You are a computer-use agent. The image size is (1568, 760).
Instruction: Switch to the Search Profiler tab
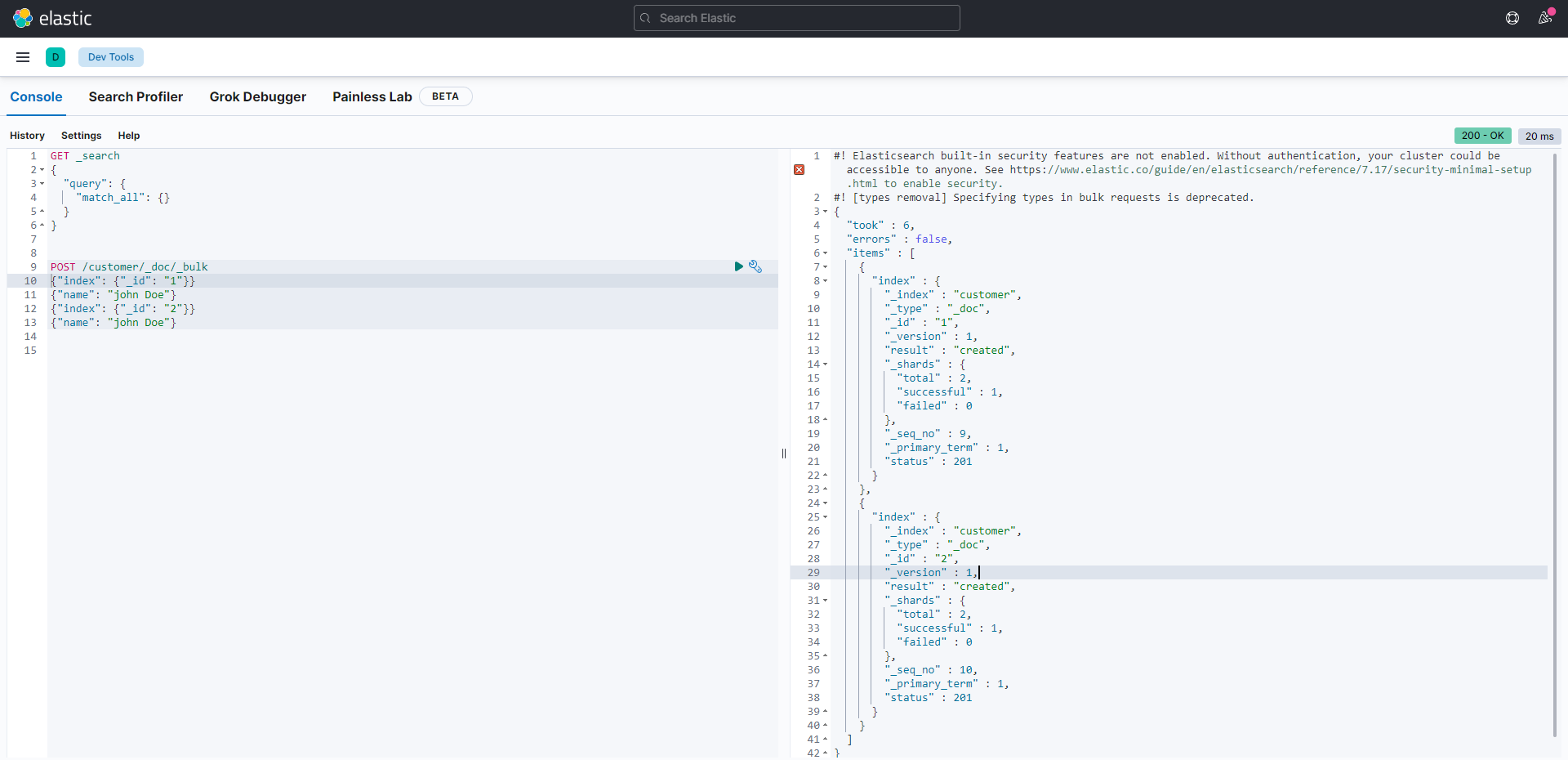click(136, 96)
